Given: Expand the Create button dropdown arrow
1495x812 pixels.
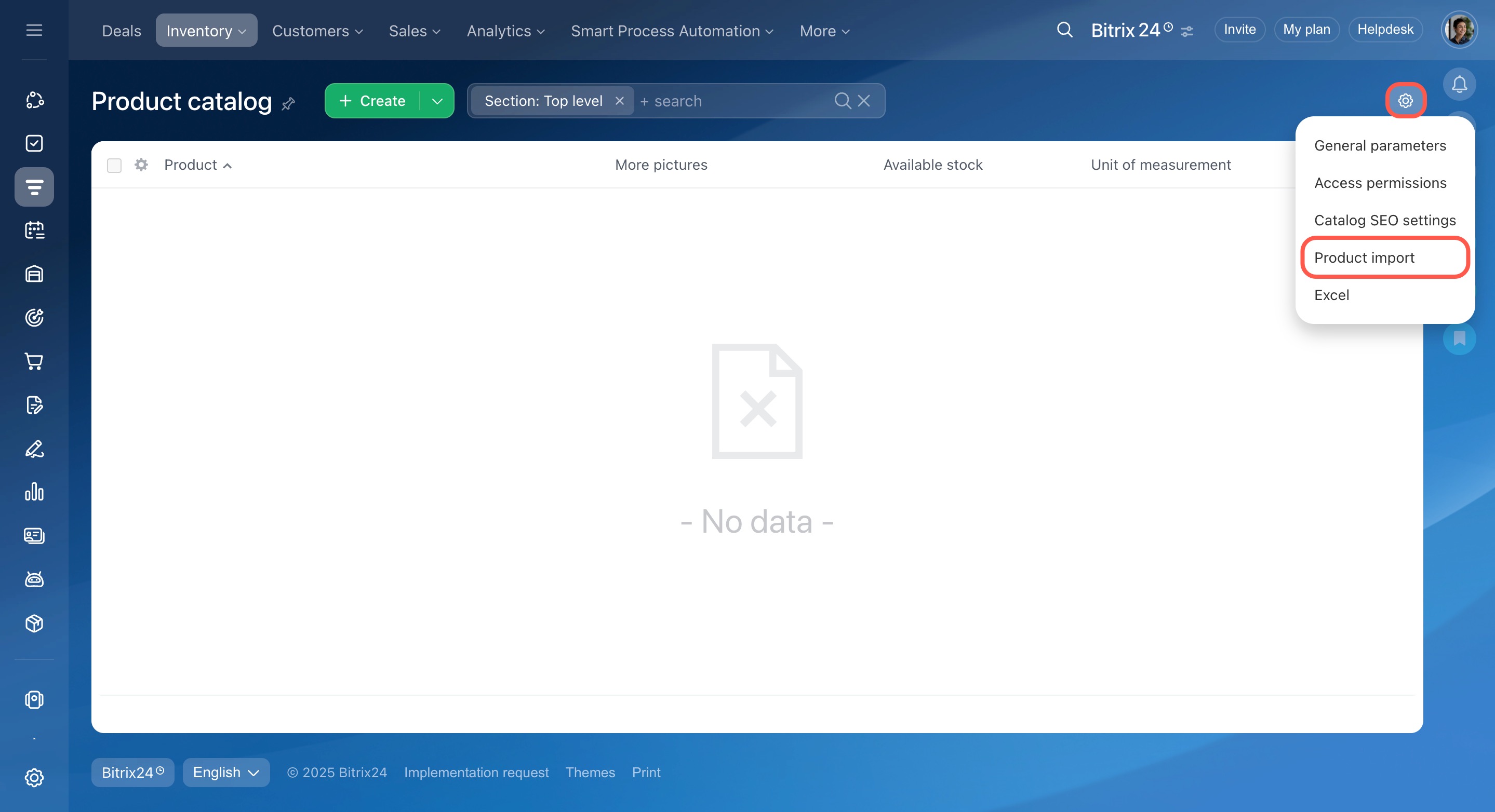Looking at the screenshot, I should click(x=437, y=101).
